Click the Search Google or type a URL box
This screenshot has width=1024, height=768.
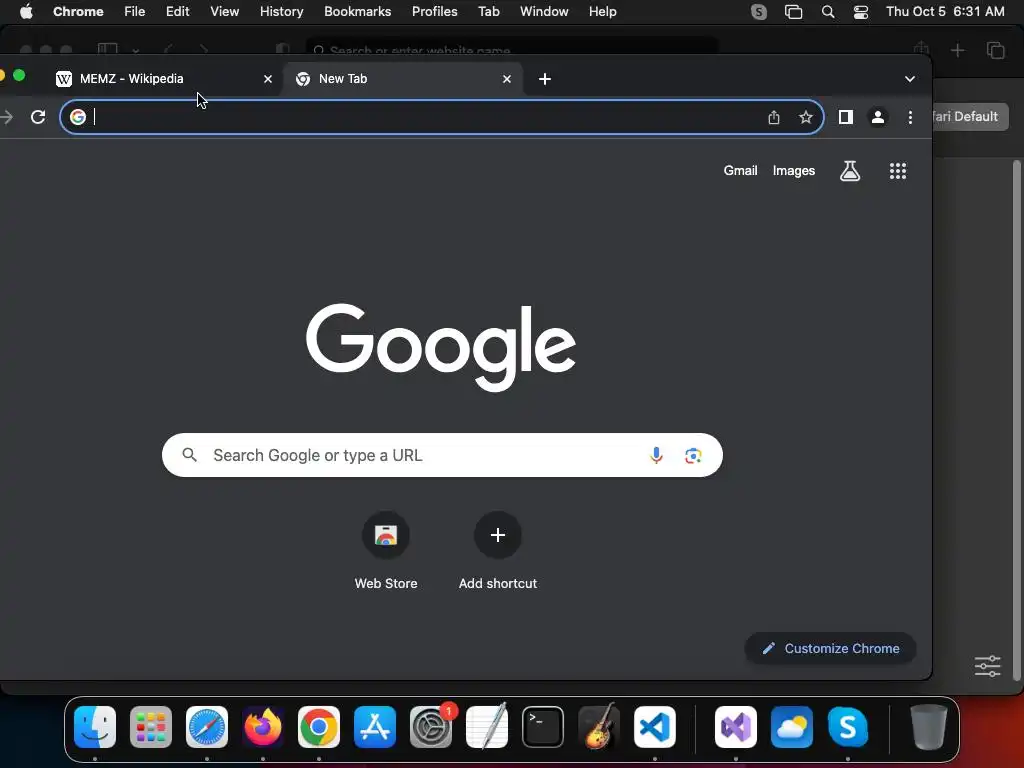[x=442, y=455]
